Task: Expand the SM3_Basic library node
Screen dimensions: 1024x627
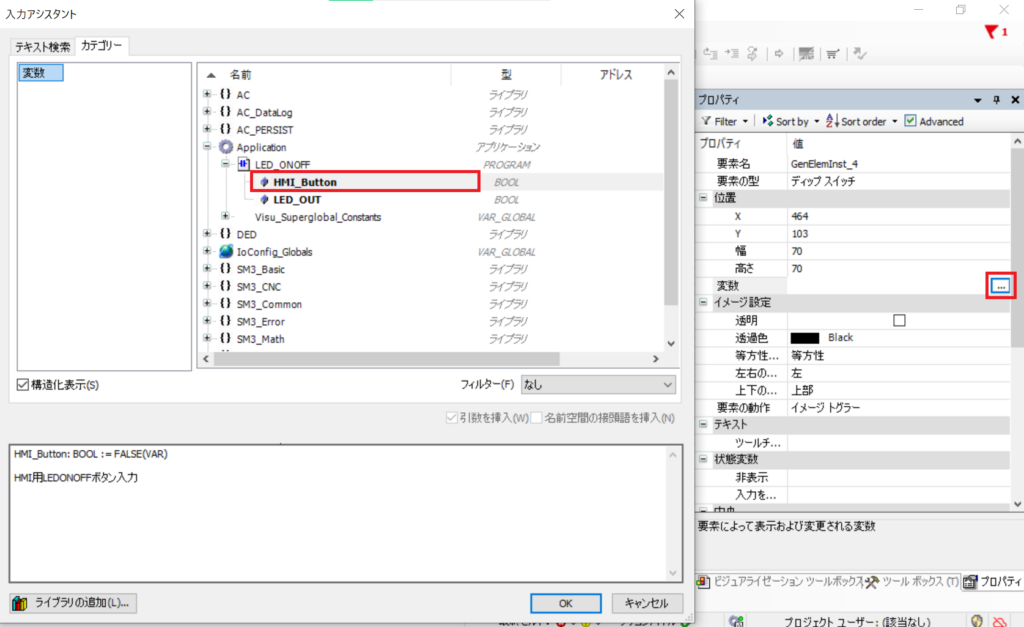Action: (207, 269)
